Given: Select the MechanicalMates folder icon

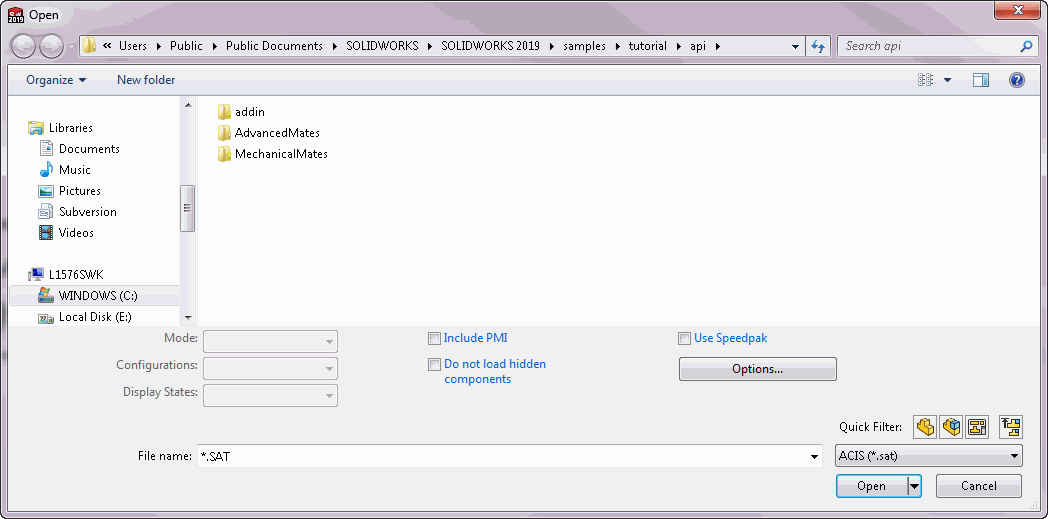Looking at the screenshot, I should pos(225,154).
